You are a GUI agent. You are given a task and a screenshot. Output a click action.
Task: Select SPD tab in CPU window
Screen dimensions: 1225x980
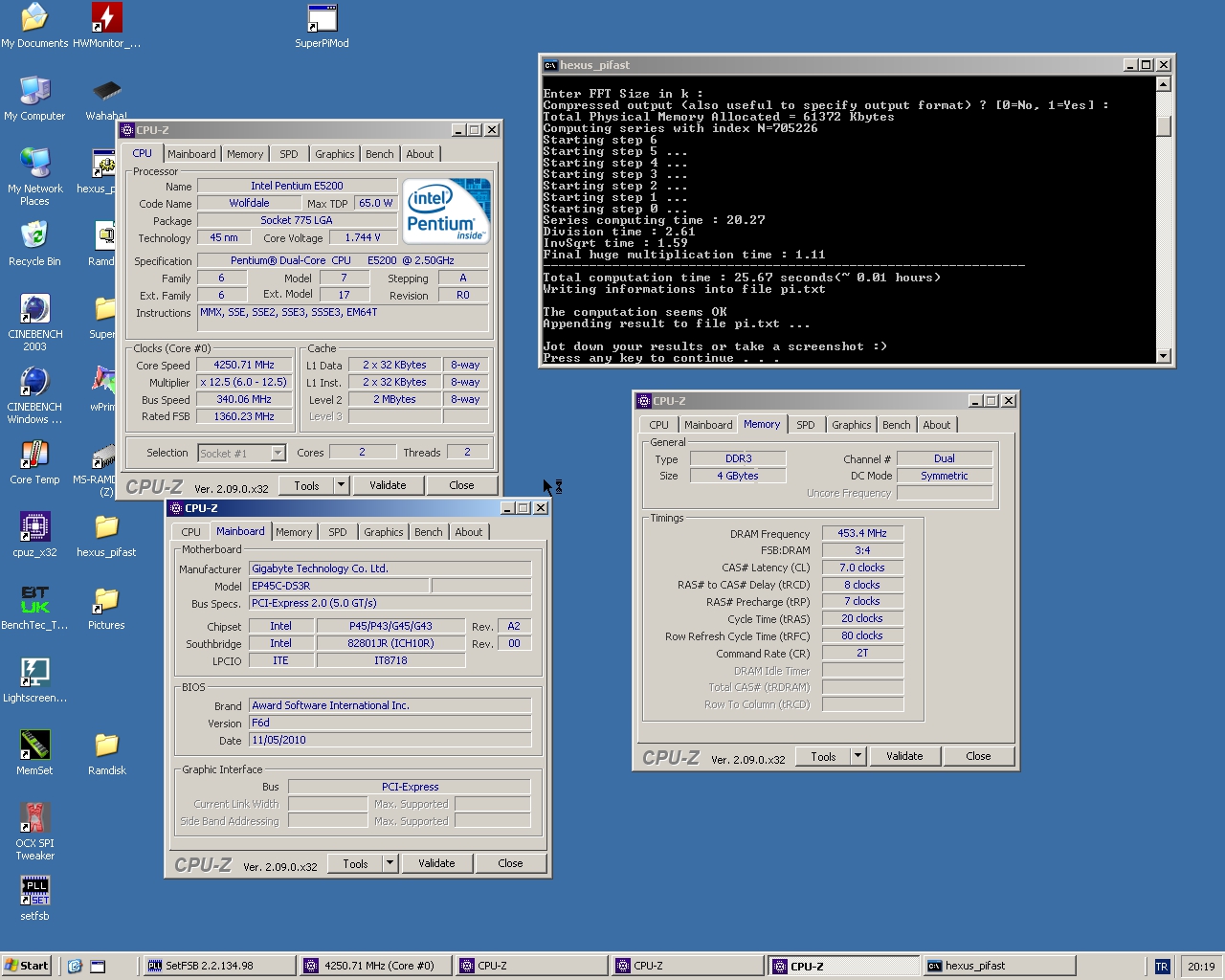click(289, 154)
